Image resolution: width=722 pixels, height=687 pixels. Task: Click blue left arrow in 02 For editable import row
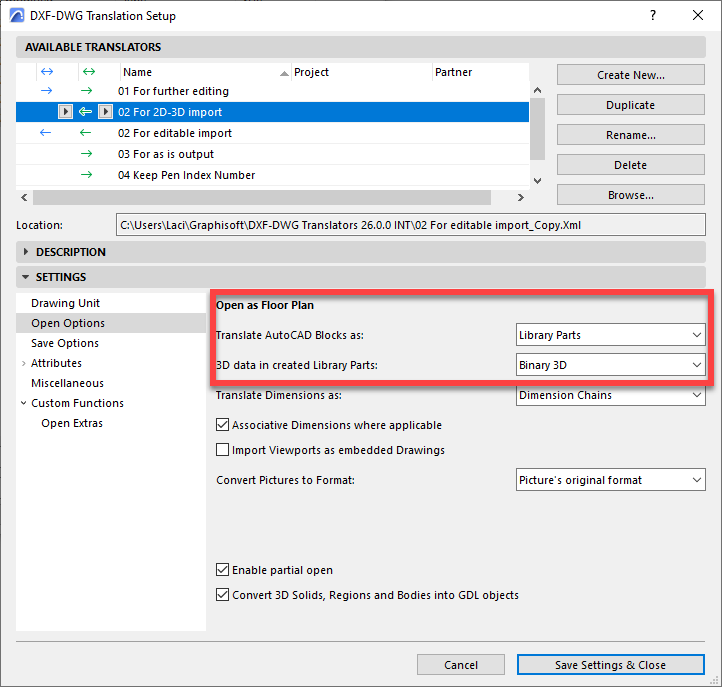point(45,133)
